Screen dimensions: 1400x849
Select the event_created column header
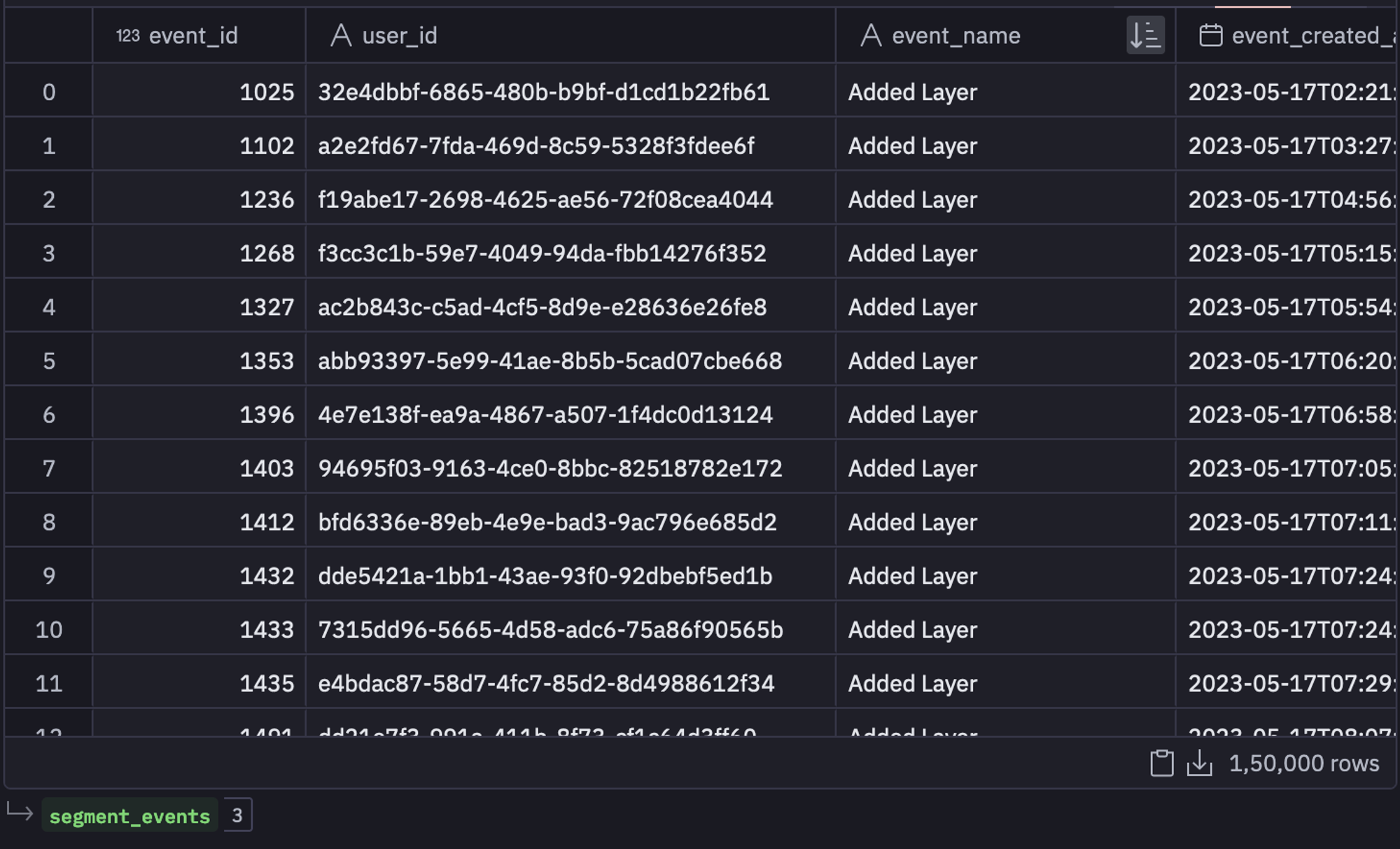click(x=1288, y=35)
